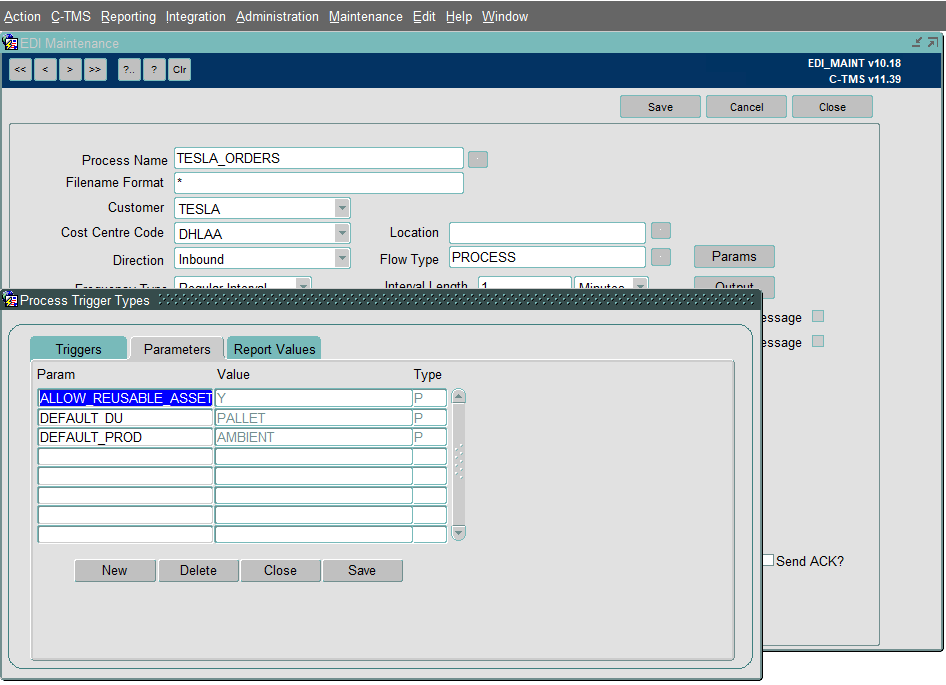This screenshot has width=946, height=685.
Task: Go to first record with << button
Action: click(x=21, y=69)
